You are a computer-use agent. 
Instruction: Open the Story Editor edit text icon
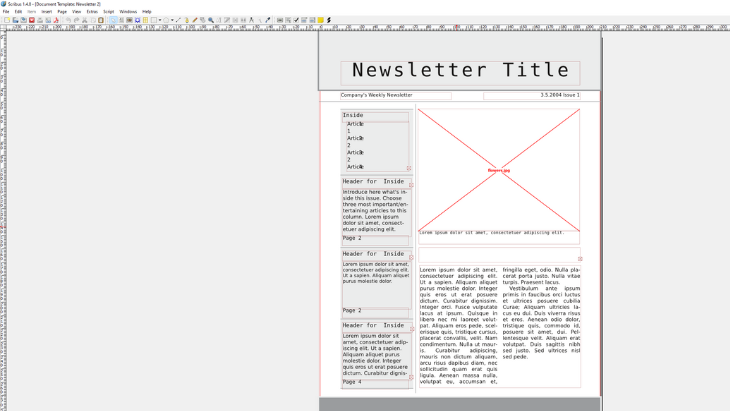227,20
